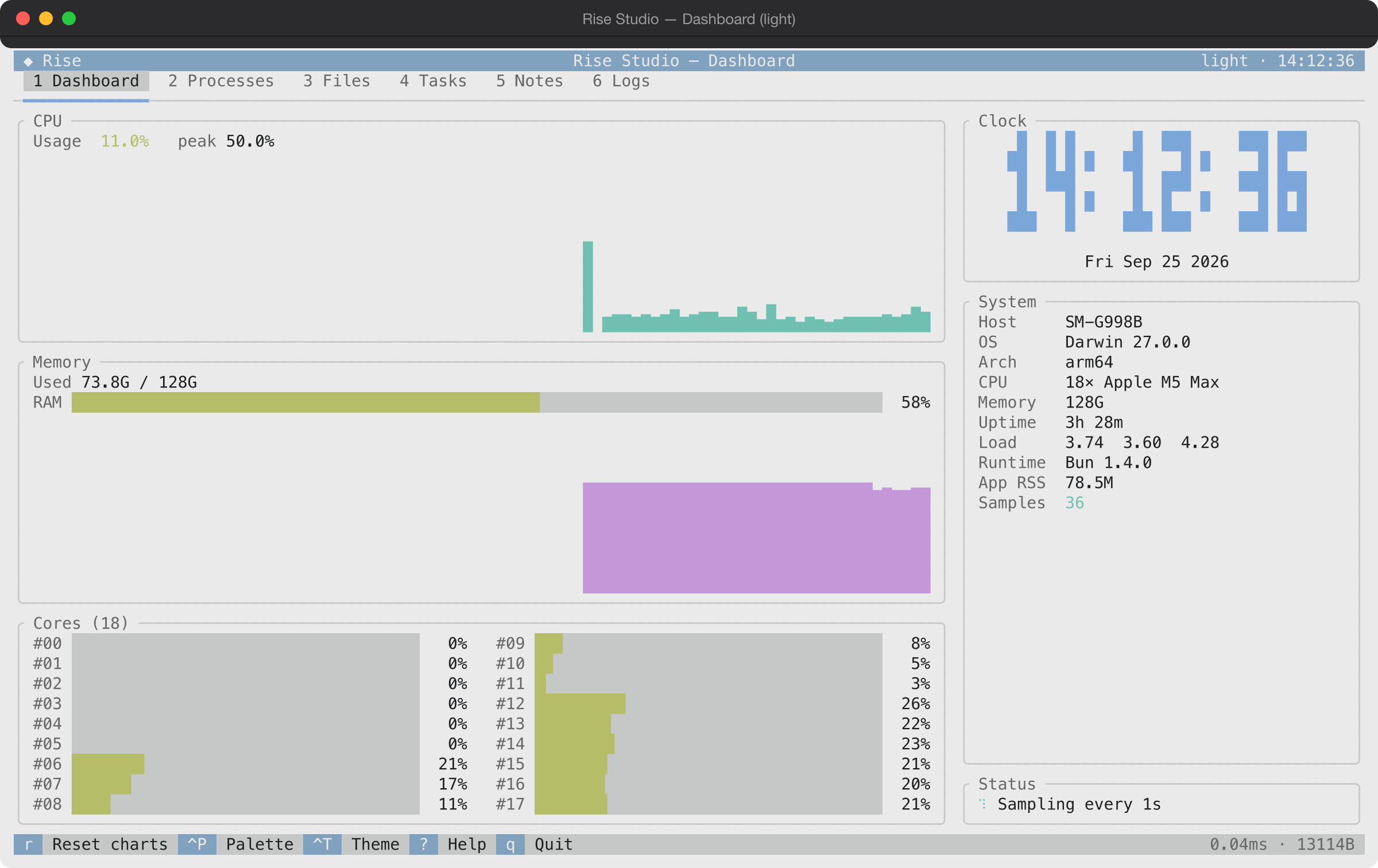This screenshot has height=868, width=1378.
Task: Click the ^P shortcut key badge
Action: coord(197,844)
